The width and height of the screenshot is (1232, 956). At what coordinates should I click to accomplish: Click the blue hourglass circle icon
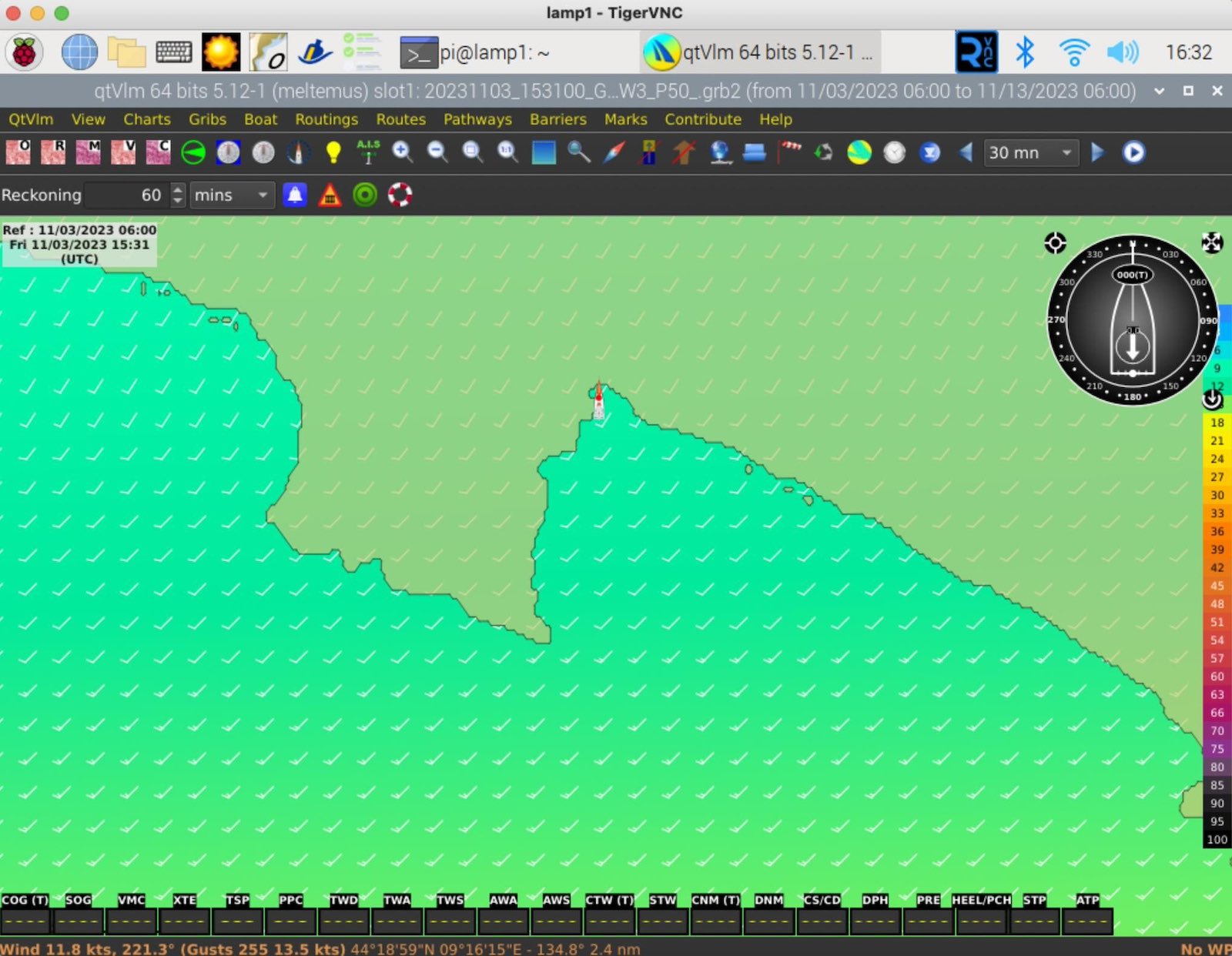(x=930, y=152)
